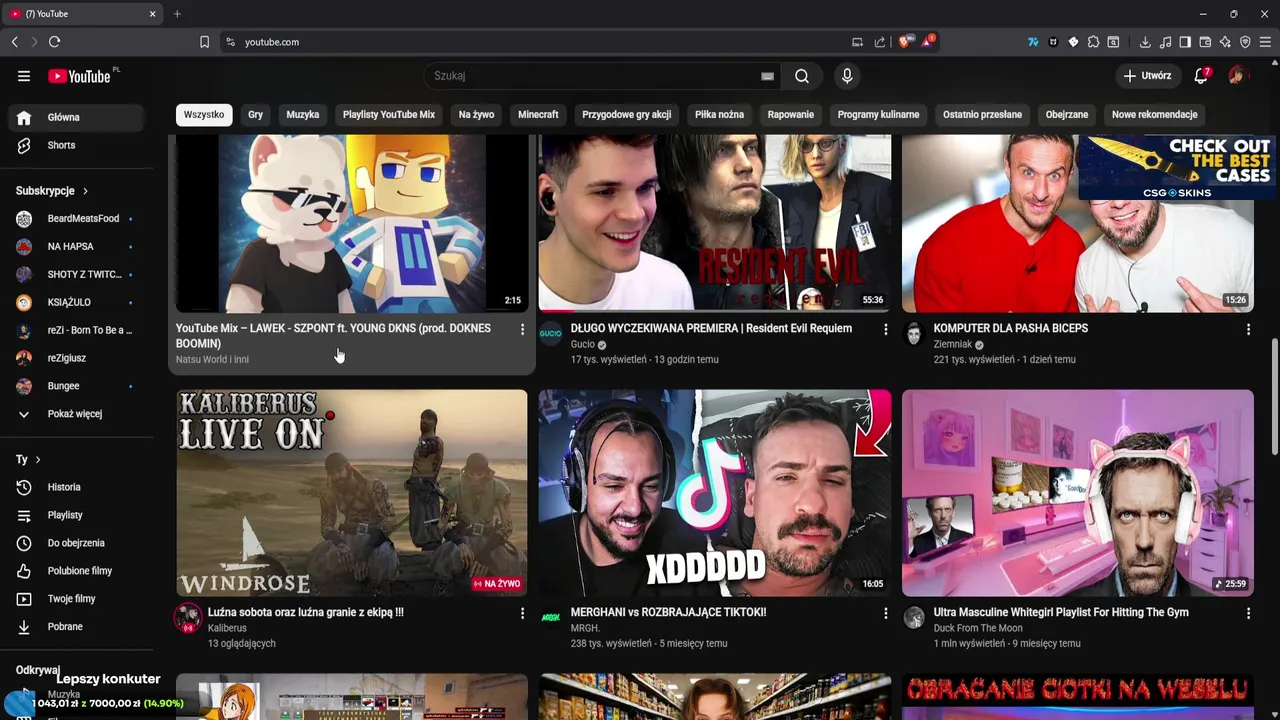Open the MERGHANI TikTok video thumbnail
1280x720 pixels.
(715, 493)
